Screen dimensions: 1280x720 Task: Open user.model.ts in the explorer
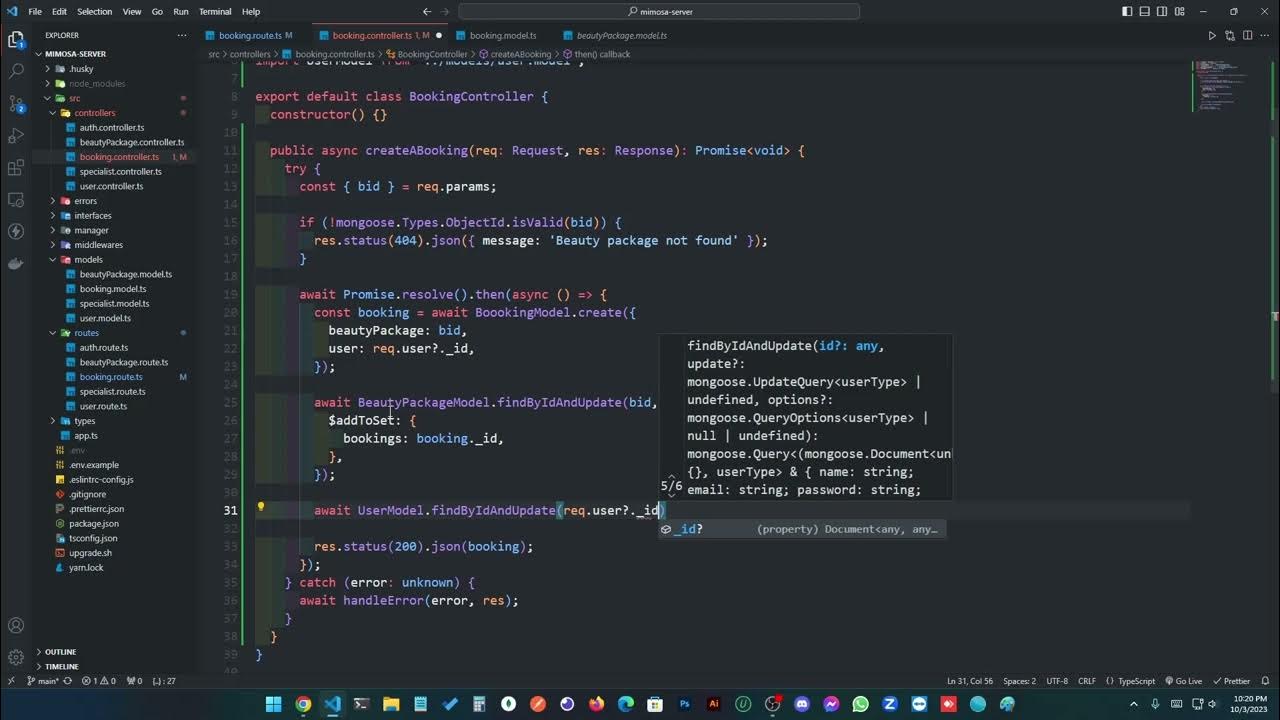tap(105, 318)
